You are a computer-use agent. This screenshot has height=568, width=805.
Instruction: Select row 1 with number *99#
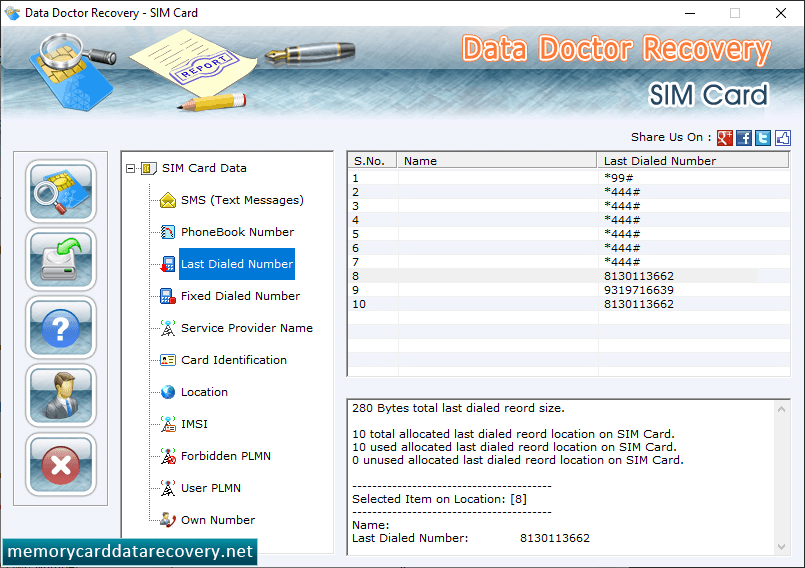coord(569,178)
